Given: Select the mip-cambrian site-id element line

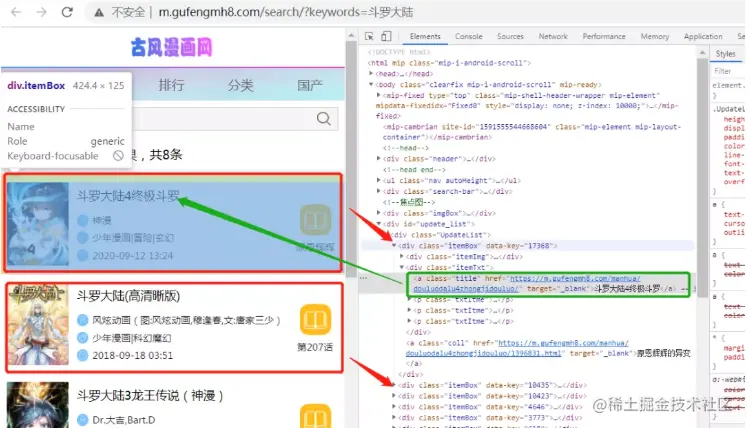Looking at the screenshot, I should (x=532, y=132).
